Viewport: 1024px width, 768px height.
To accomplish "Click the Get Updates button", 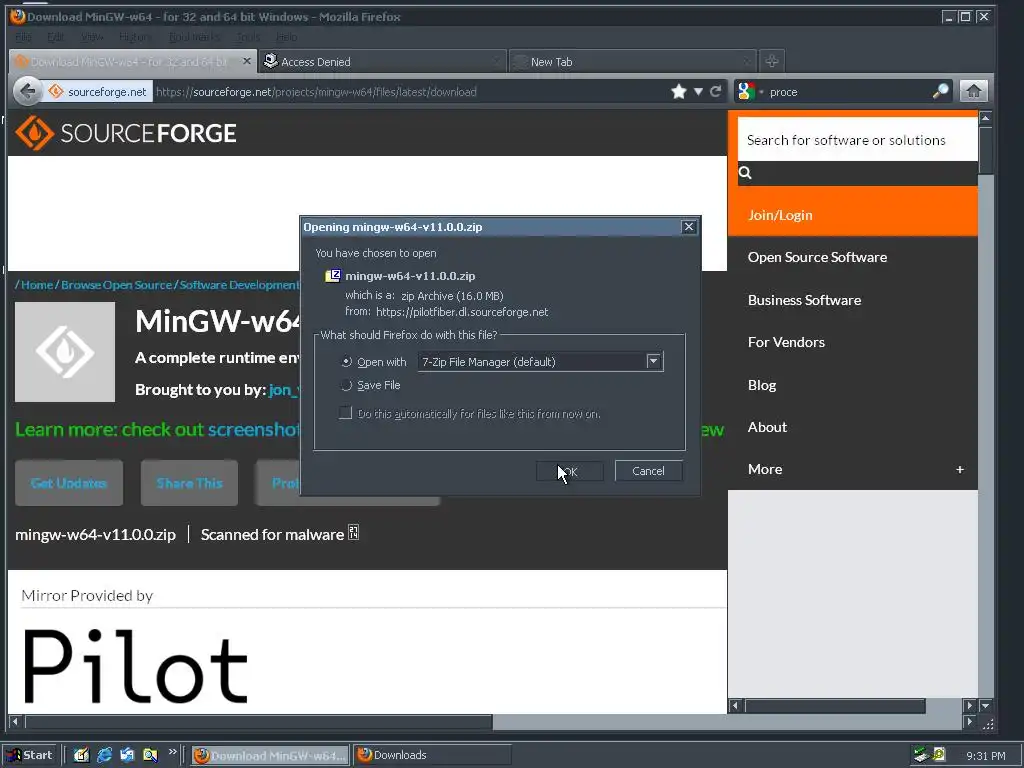I will pyautogui.click(x=69, y=483).
